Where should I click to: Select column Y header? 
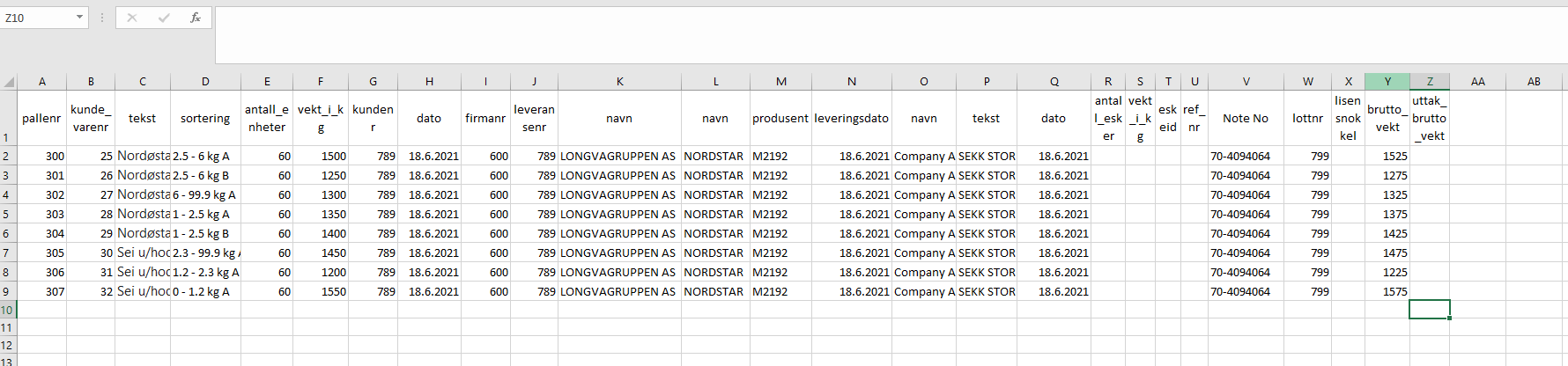[x=1387, y=82]
